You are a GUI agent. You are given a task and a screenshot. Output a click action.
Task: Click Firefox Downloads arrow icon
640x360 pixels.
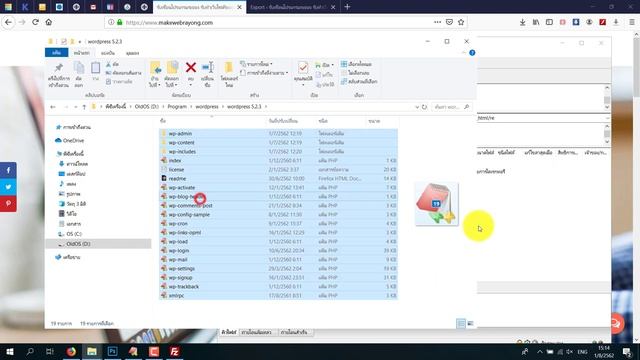tap(522, 22)
